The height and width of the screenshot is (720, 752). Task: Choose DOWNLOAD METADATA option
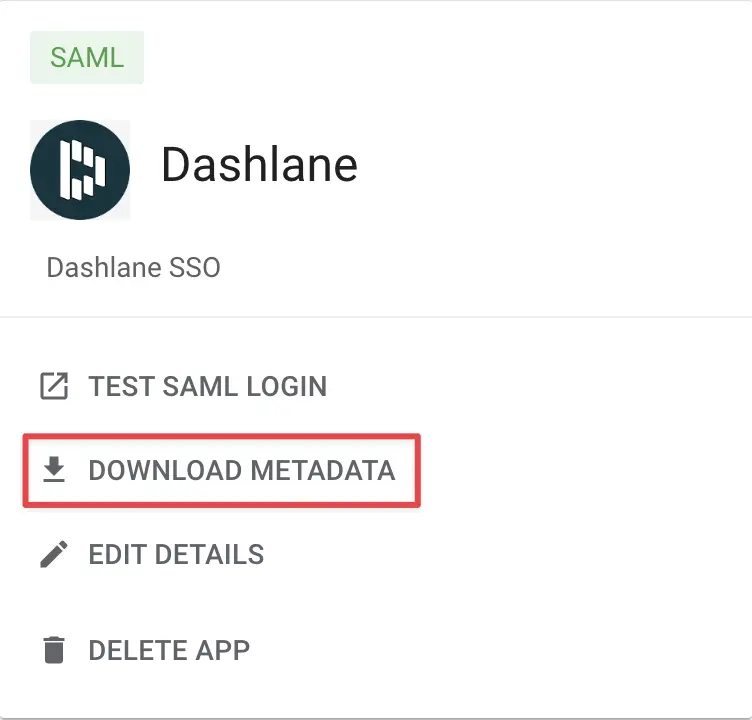pos(241,470)
